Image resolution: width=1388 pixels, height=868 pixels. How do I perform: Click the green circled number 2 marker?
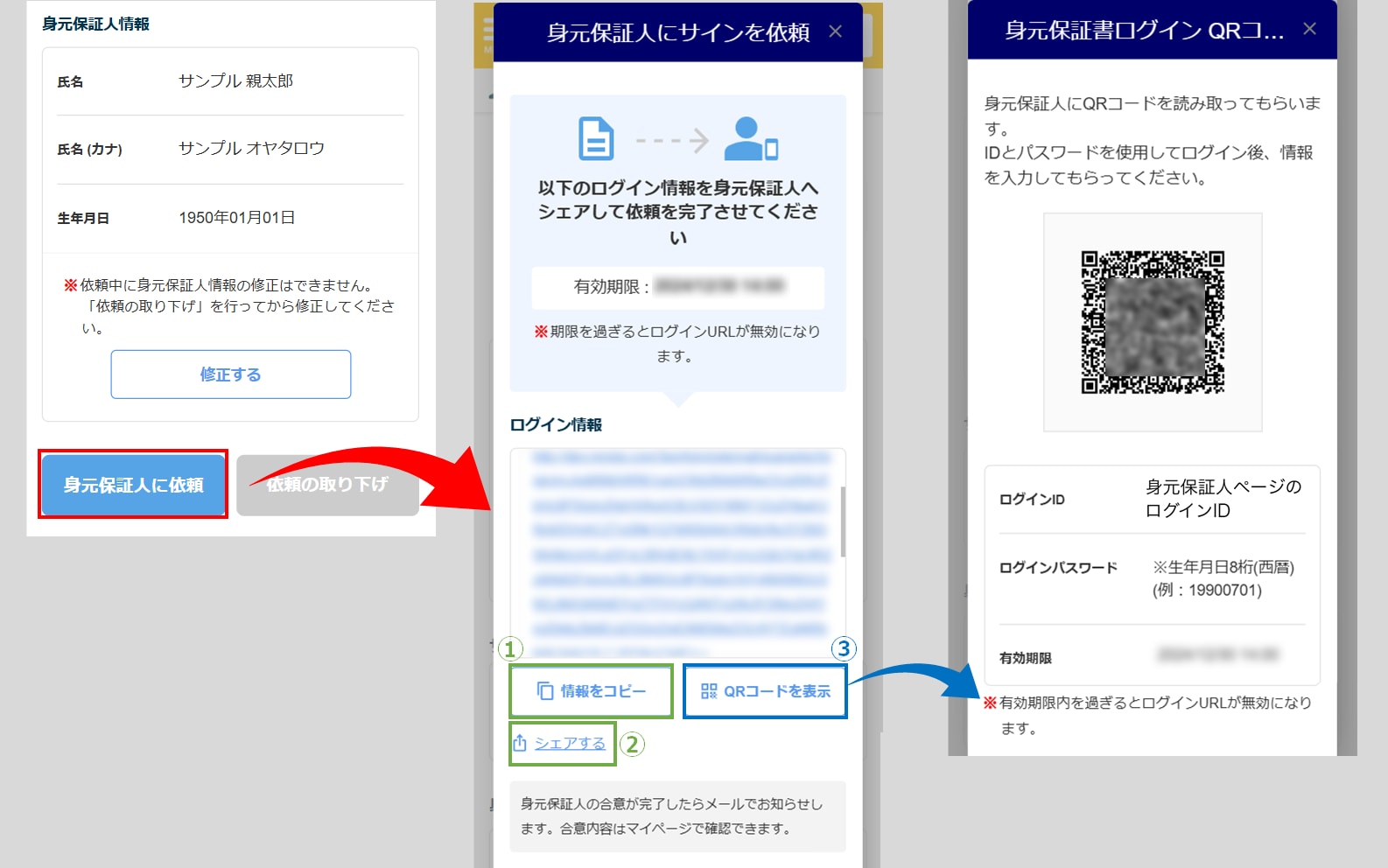tap(632, 744)
